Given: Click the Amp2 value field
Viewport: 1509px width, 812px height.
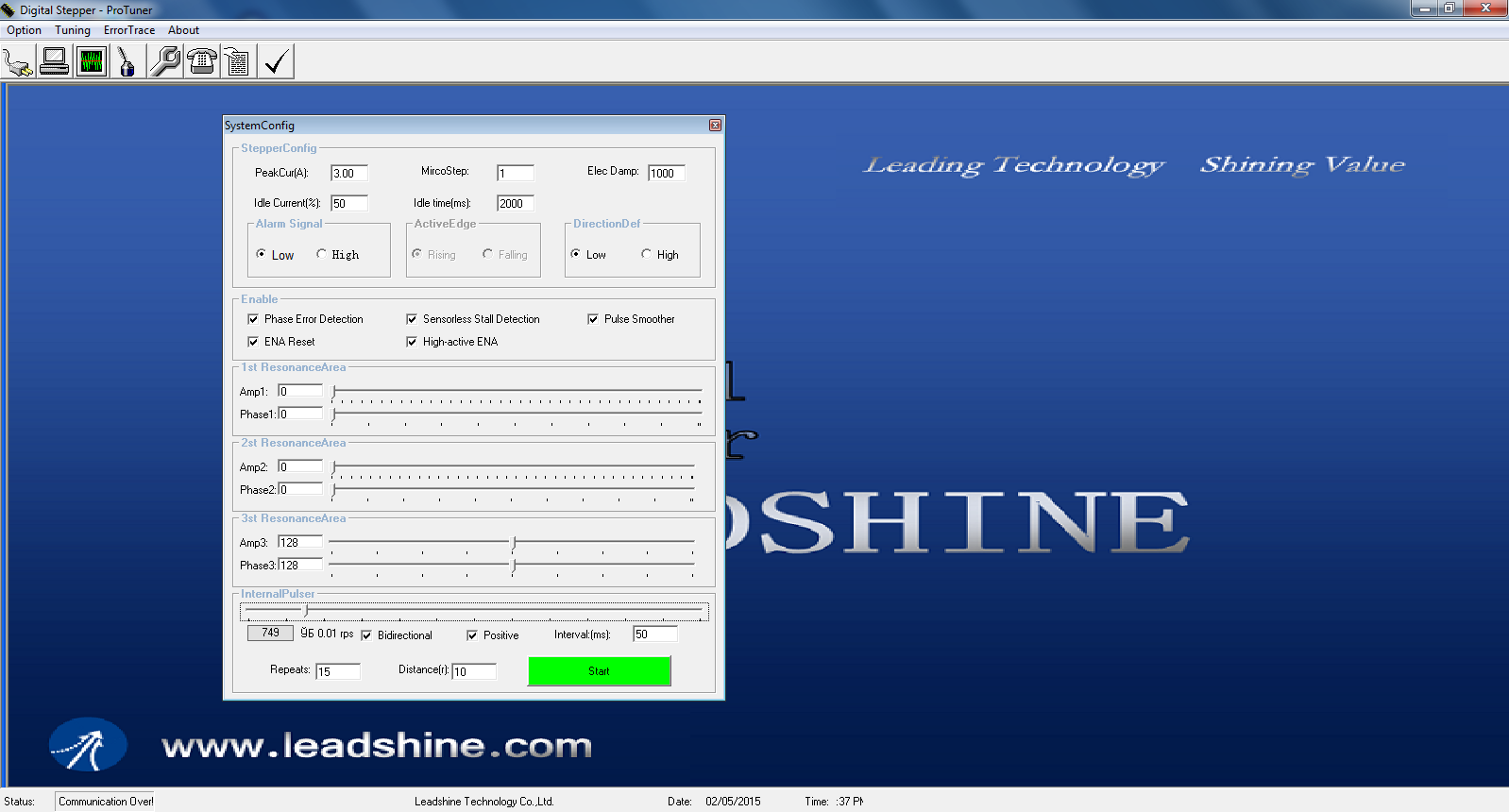Looking at the screenshot, I should pos(300,466).
